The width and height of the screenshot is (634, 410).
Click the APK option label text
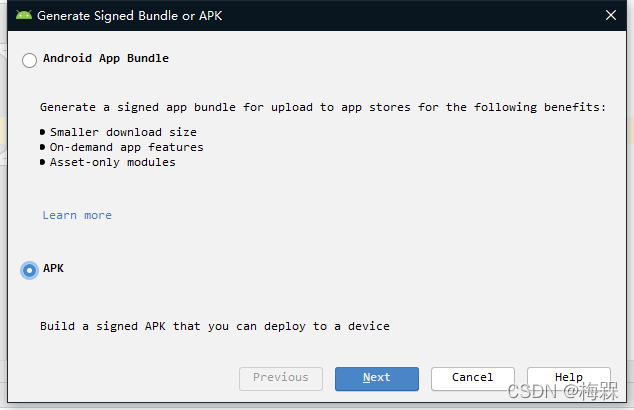[53, 268]
